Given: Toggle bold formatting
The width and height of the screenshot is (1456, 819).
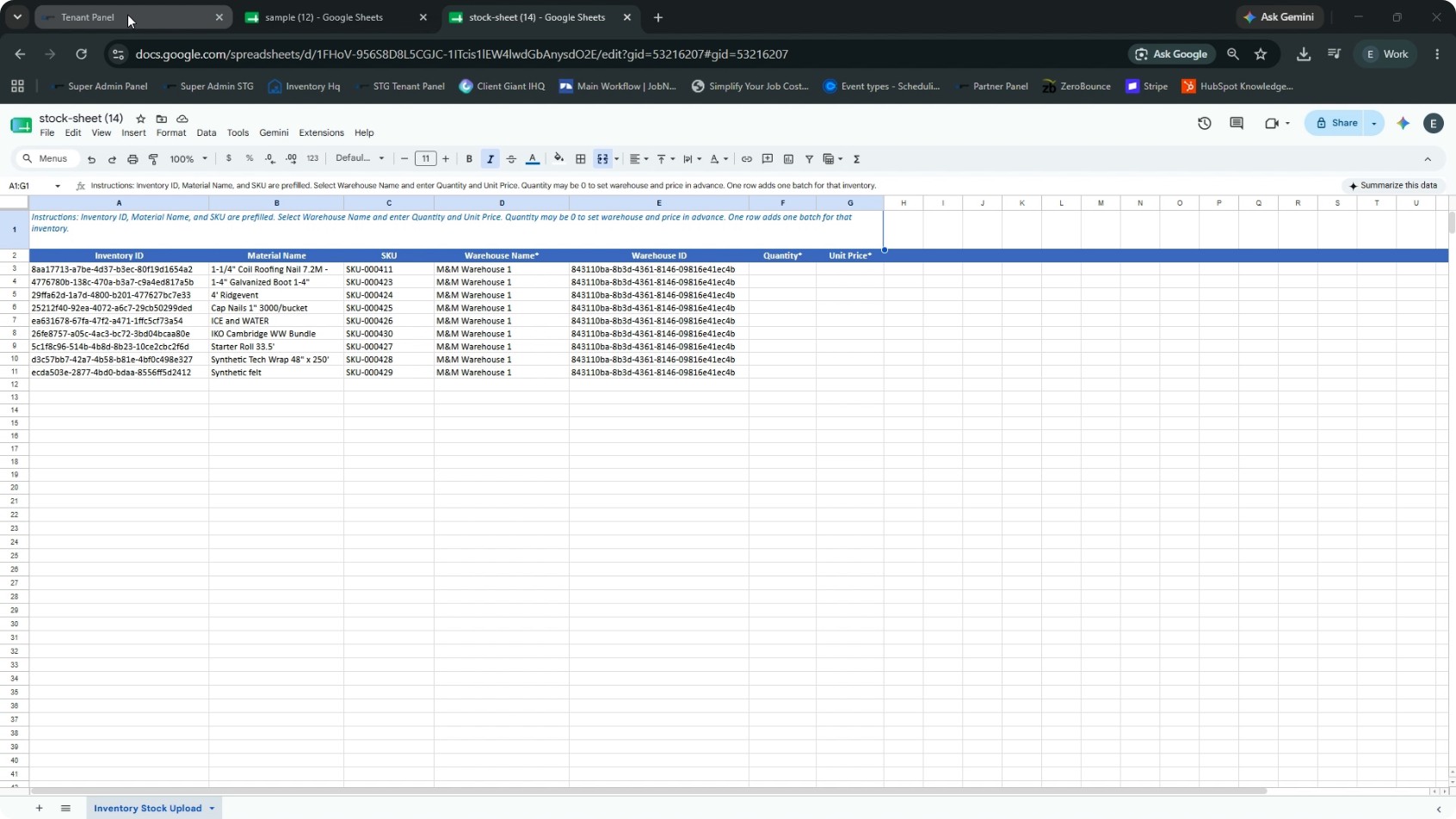Looking at the screenshot, I should coord(469,159).
